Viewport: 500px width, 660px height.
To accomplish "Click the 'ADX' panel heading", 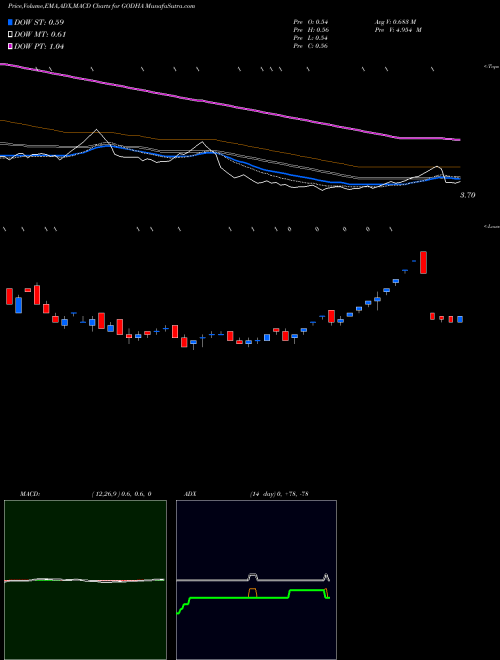I will click(x=190, y=494).
